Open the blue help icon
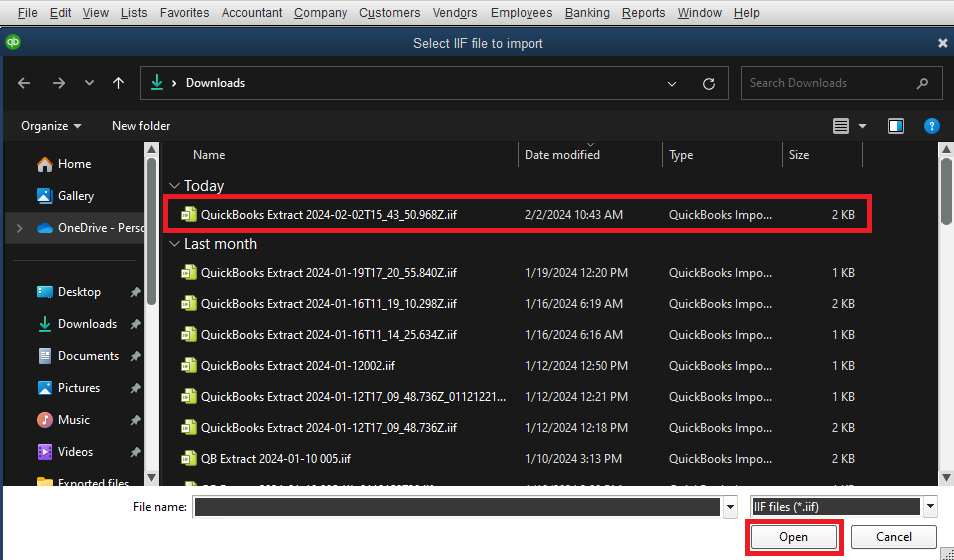The height and width of the screenshot is (560, 954). [931, 126]
